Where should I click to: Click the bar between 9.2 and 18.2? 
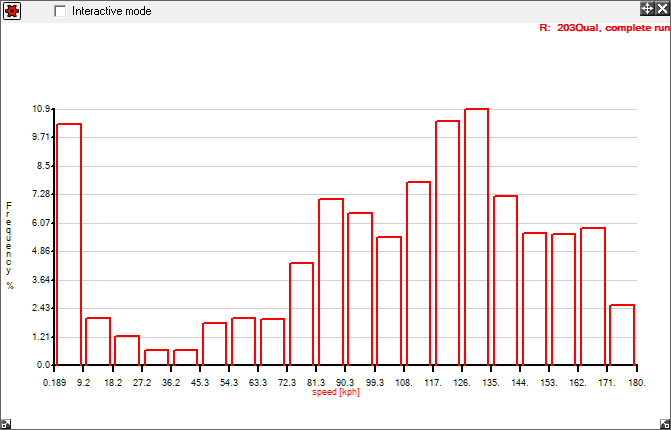point(98,341)
